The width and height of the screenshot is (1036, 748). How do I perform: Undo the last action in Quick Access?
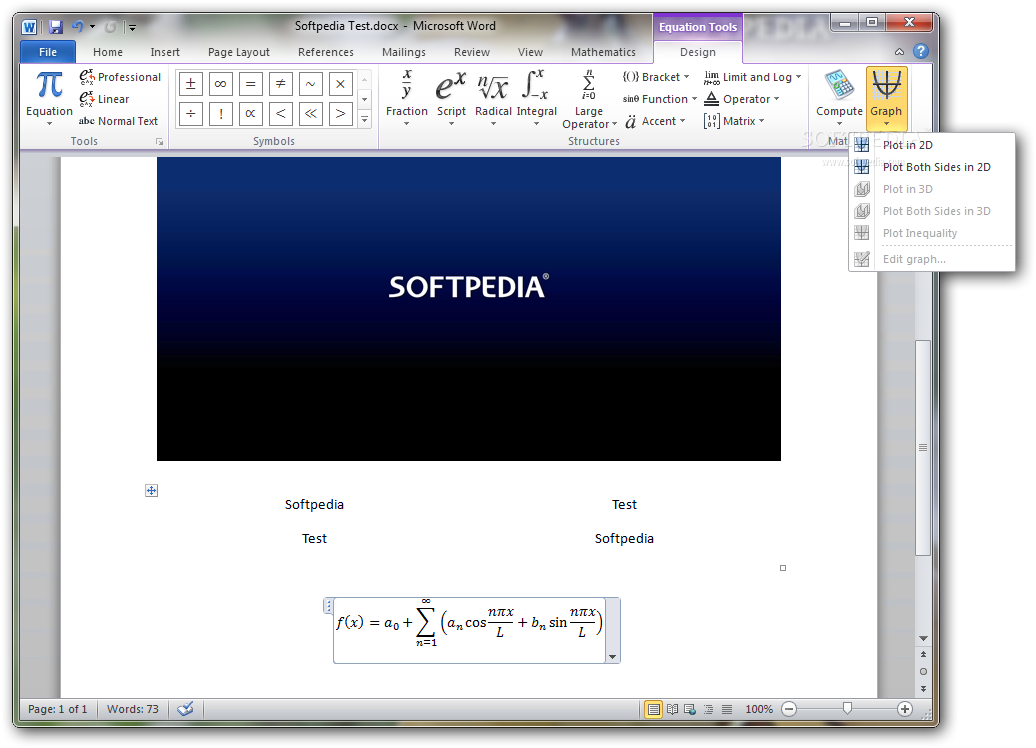tap(78, 26)
